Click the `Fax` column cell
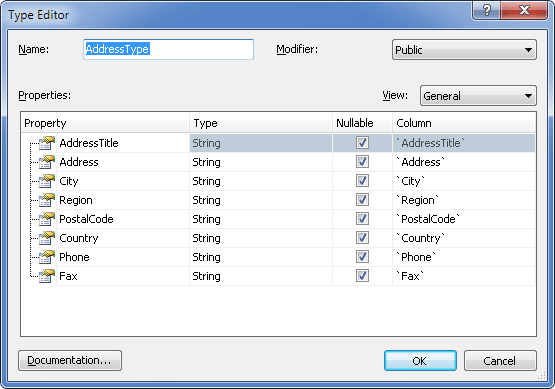555x389 pixels. (x=464, y=276)
